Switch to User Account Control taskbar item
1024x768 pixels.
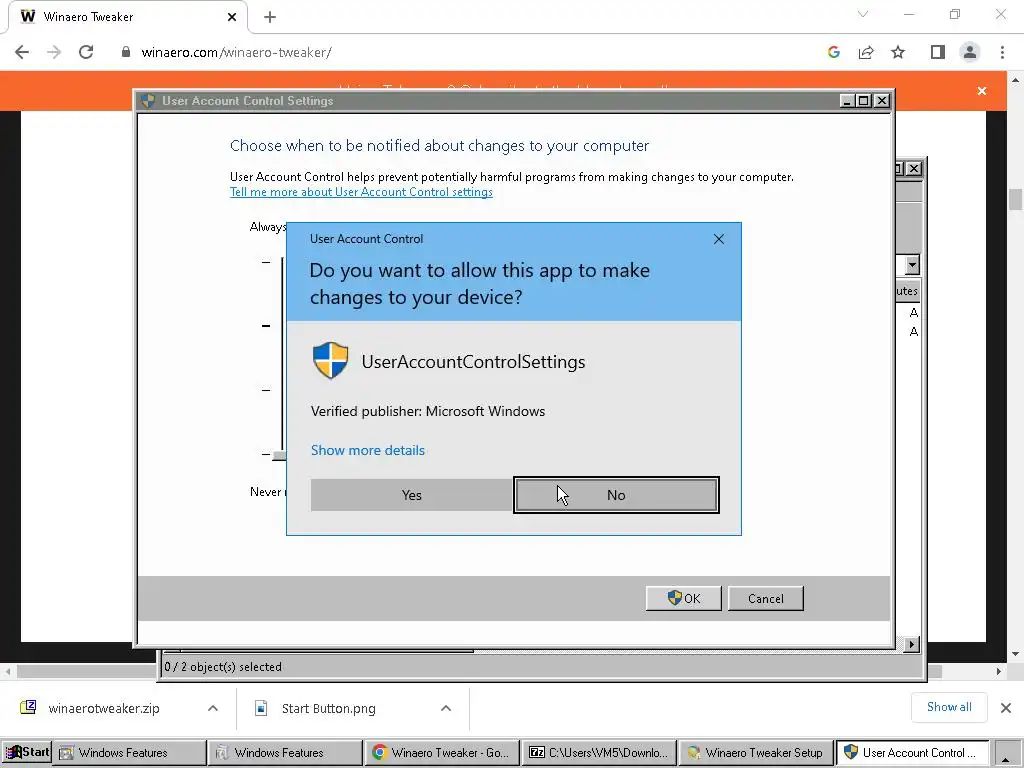(912, 752)
